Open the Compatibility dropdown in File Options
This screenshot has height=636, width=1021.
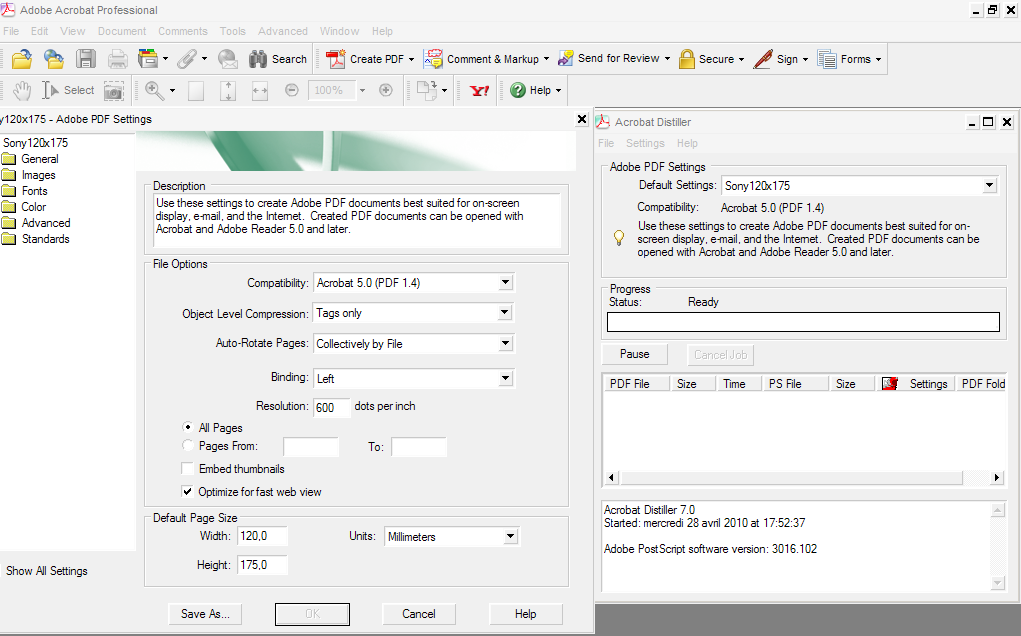click(x=506, y=283)
